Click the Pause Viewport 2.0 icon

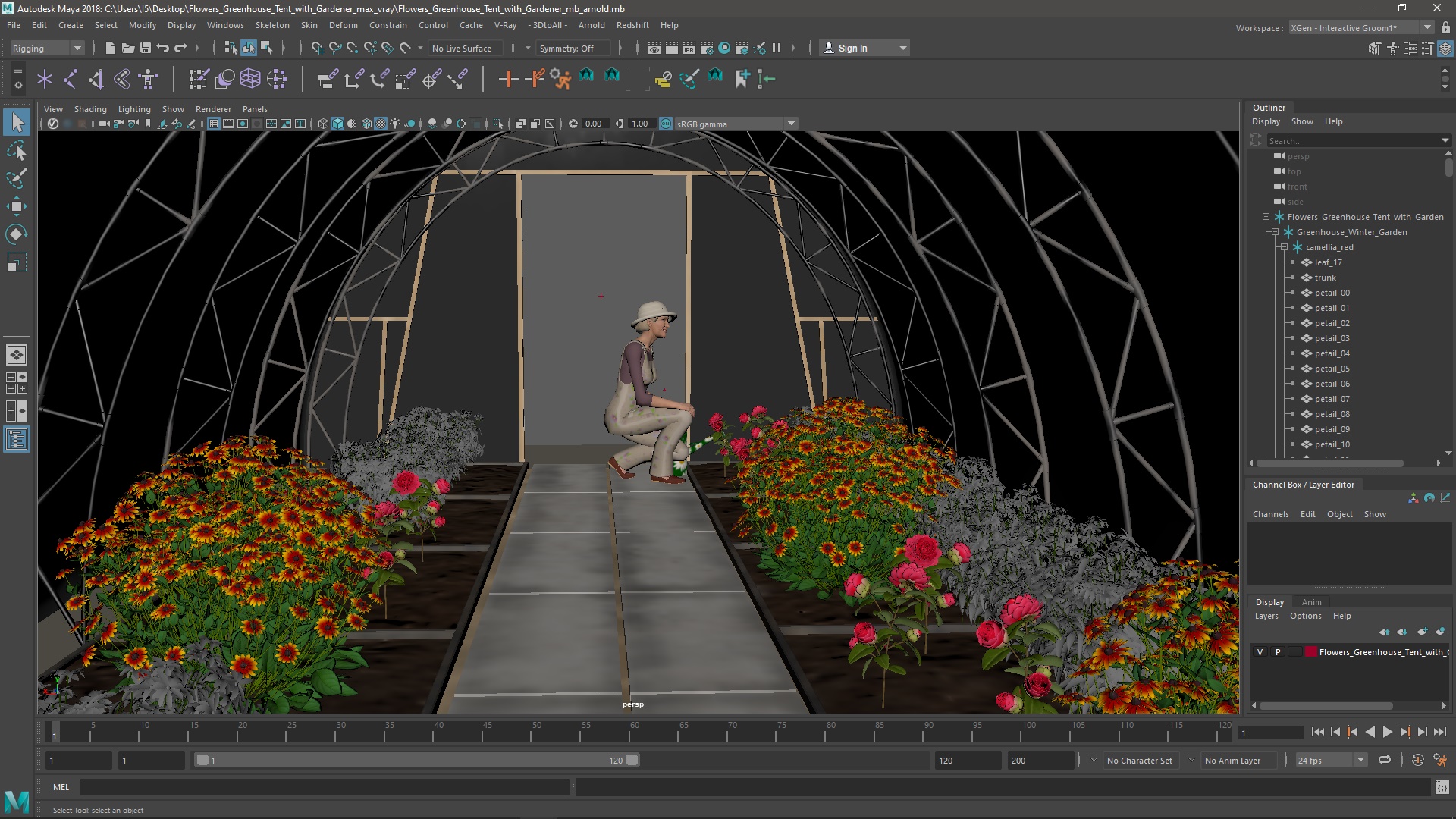pyautogui.click(x=777, y=48)
